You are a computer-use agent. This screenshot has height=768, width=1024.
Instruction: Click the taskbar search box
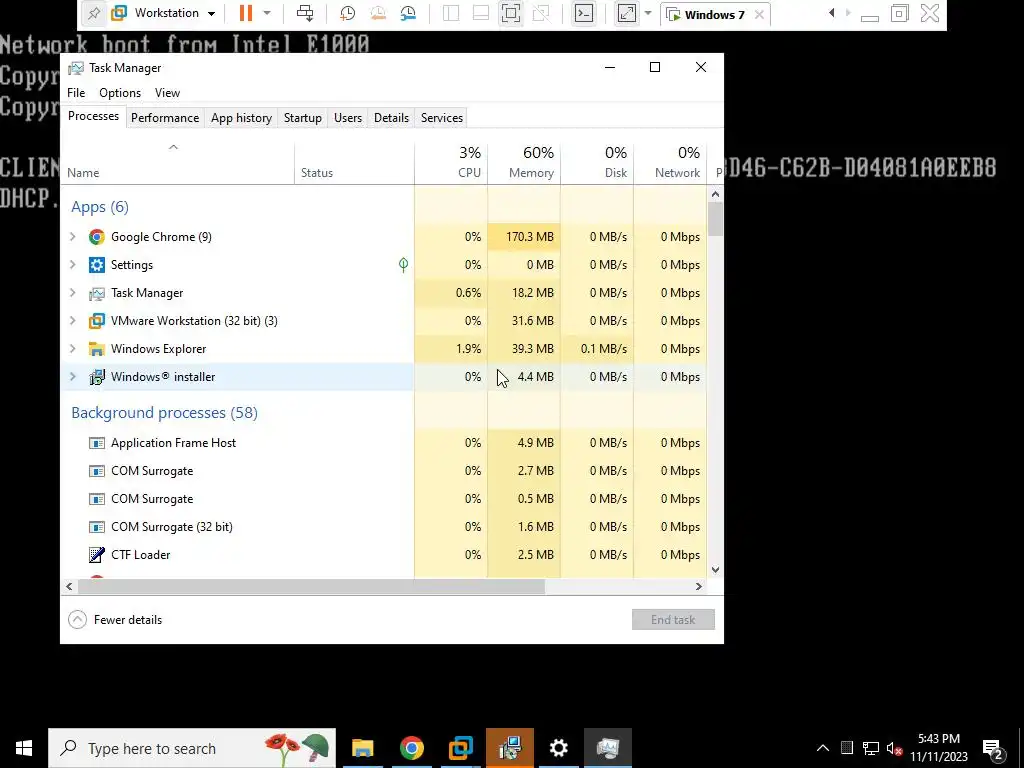(192, 748)
